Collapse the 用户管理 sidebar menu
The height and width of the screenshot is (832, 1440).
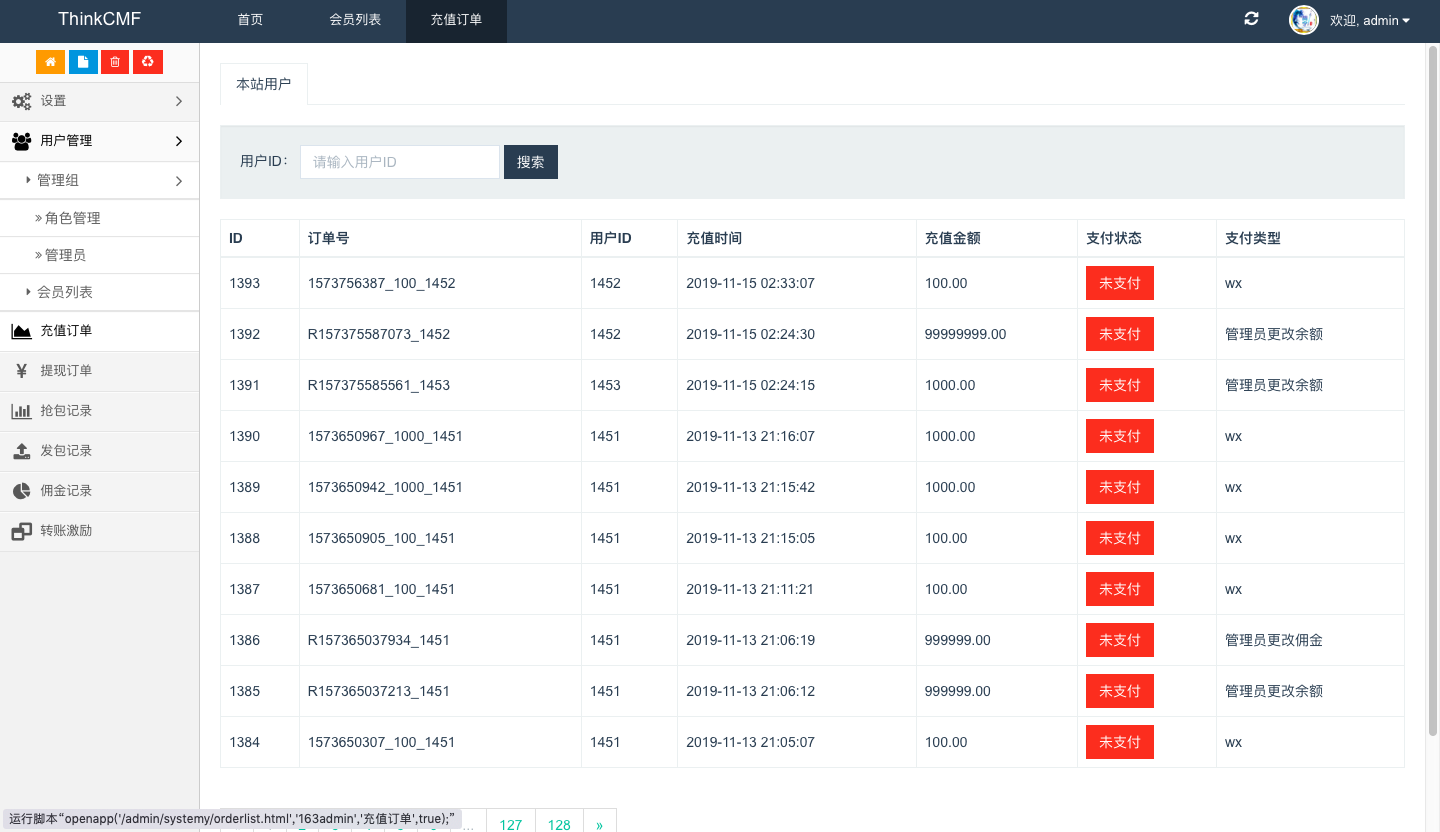tap(99, 141)
